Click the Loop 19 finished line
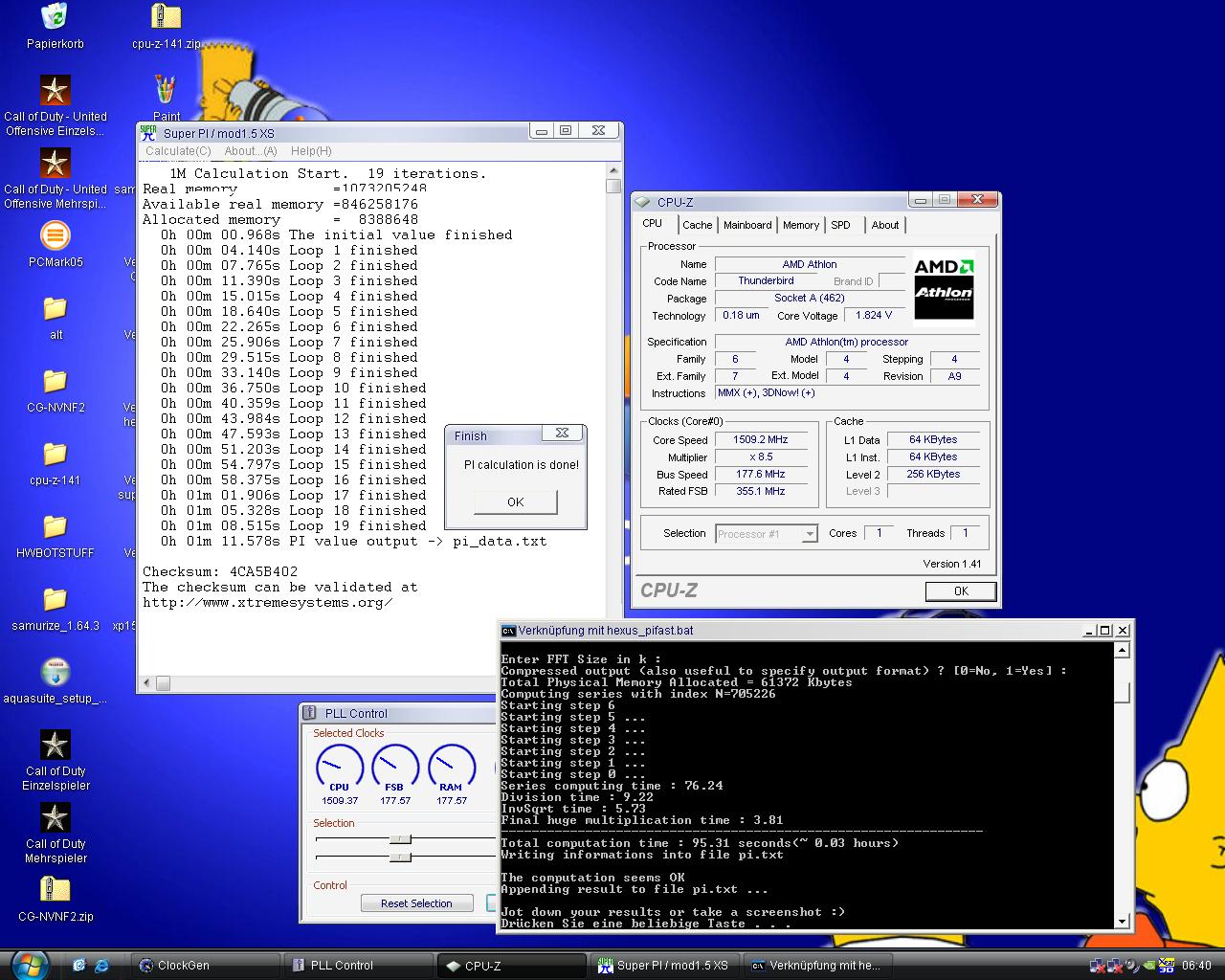The image size is (1225, 980). (293, 525)
